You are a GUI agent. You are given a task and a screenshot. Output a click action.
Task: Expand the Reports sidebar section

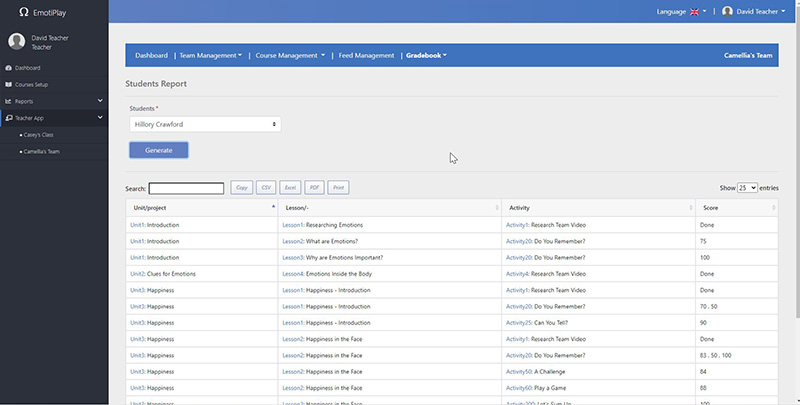coord(100,101)
